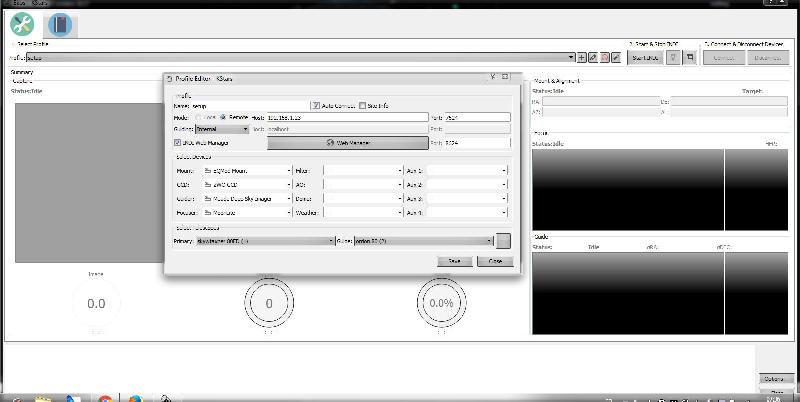
Task: Save the profile with Save button
Action: (x=455, y=261)
